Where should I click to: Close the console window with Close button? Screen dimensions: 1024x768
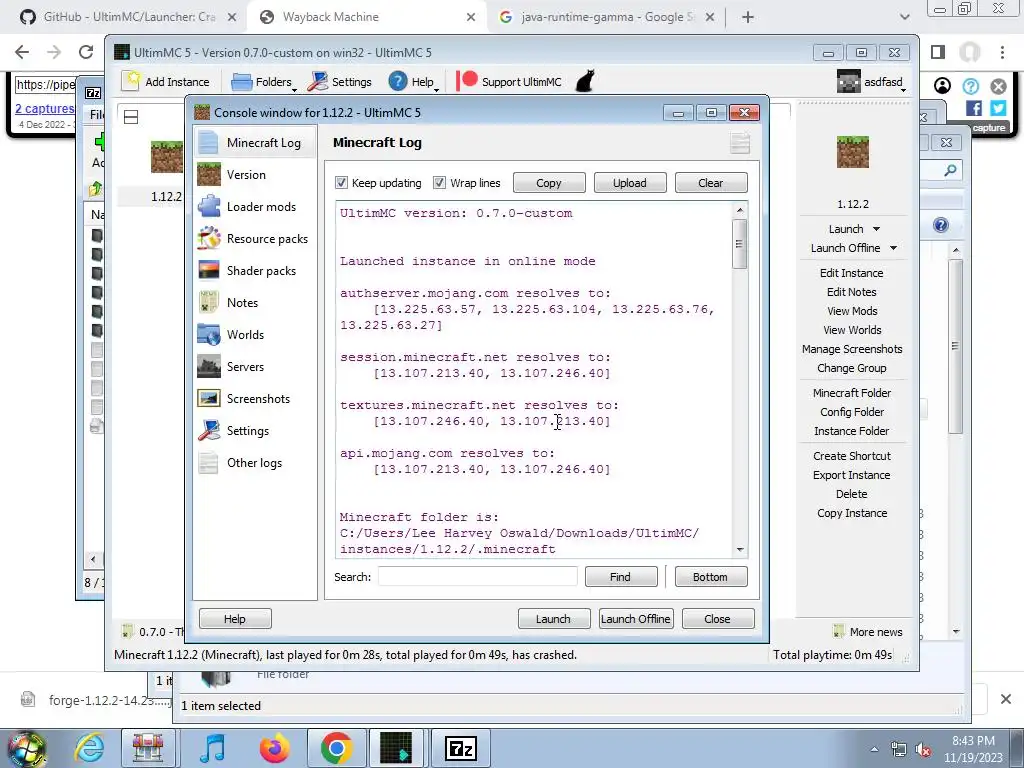[x=717, y=618]
